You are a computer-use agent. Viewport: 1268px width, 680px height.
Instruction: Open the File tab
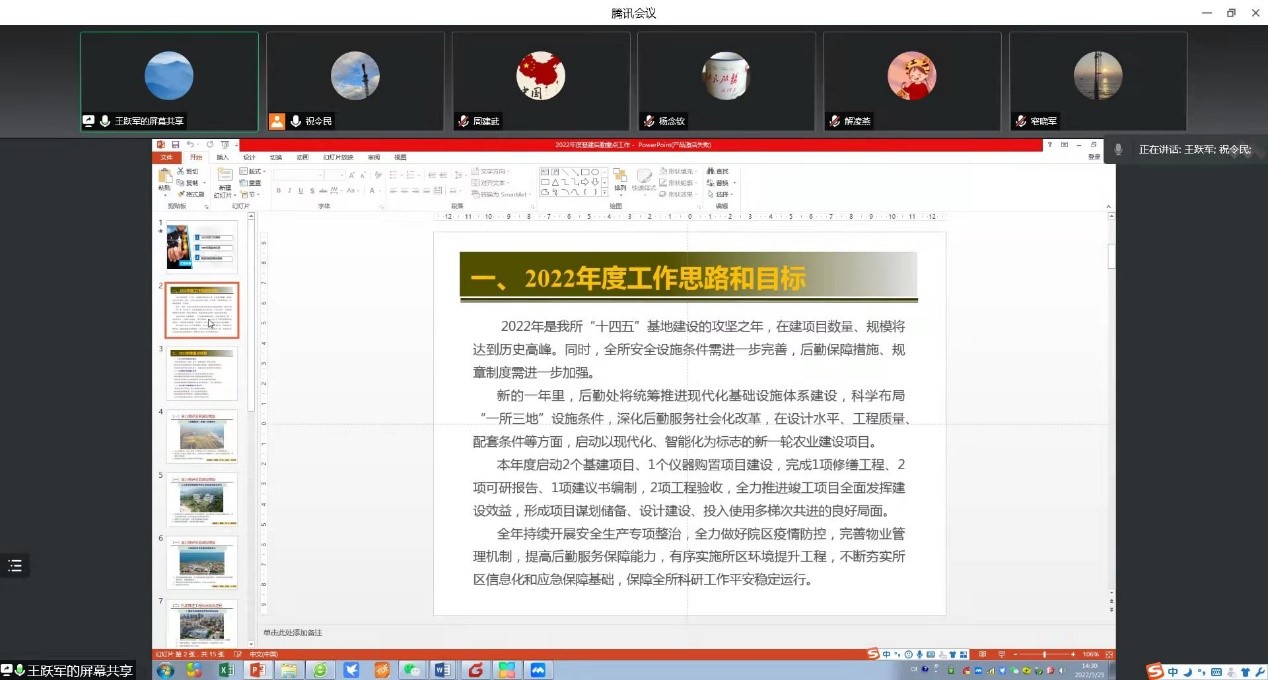[x=166, y=157]
